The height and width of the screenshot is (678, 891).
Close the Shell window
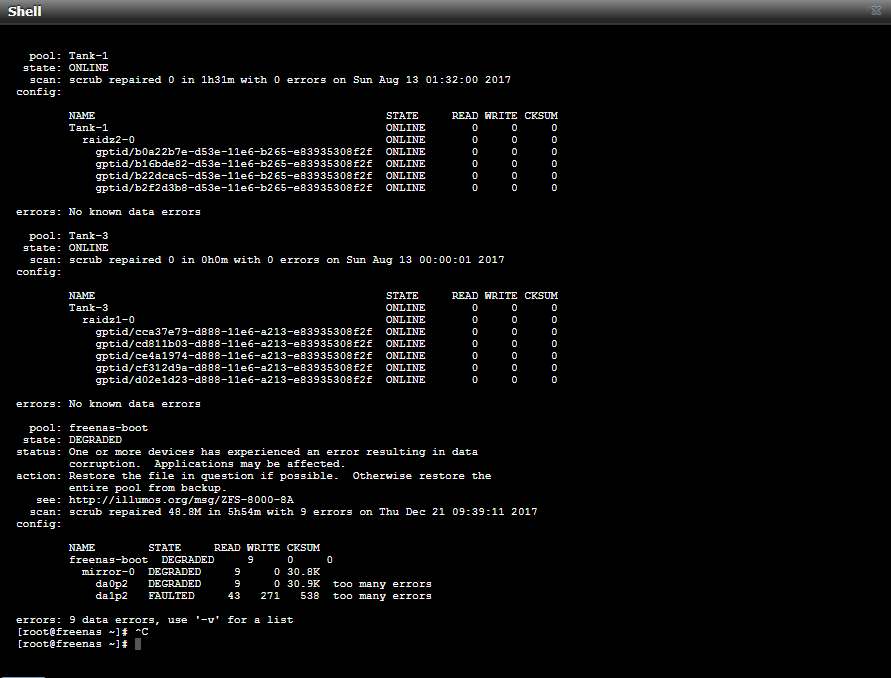point(876,11)
